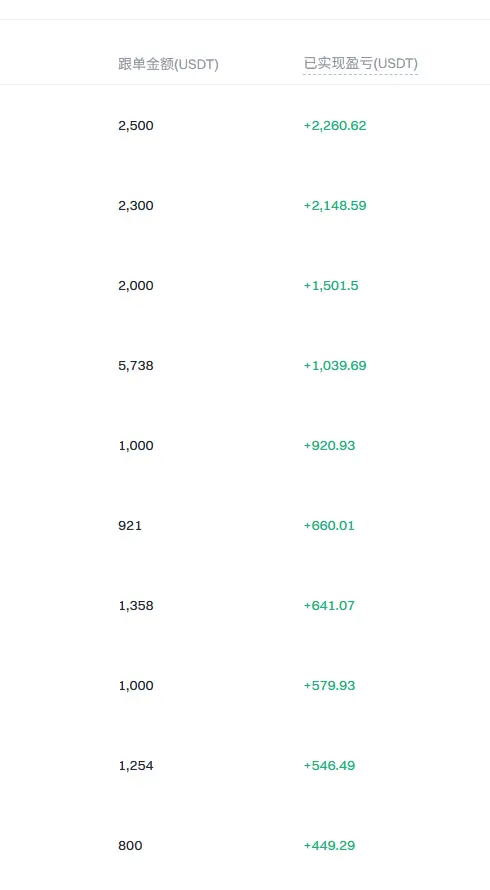
Task: Click the +1,501.5 profit value
Action: pos(331,286)
